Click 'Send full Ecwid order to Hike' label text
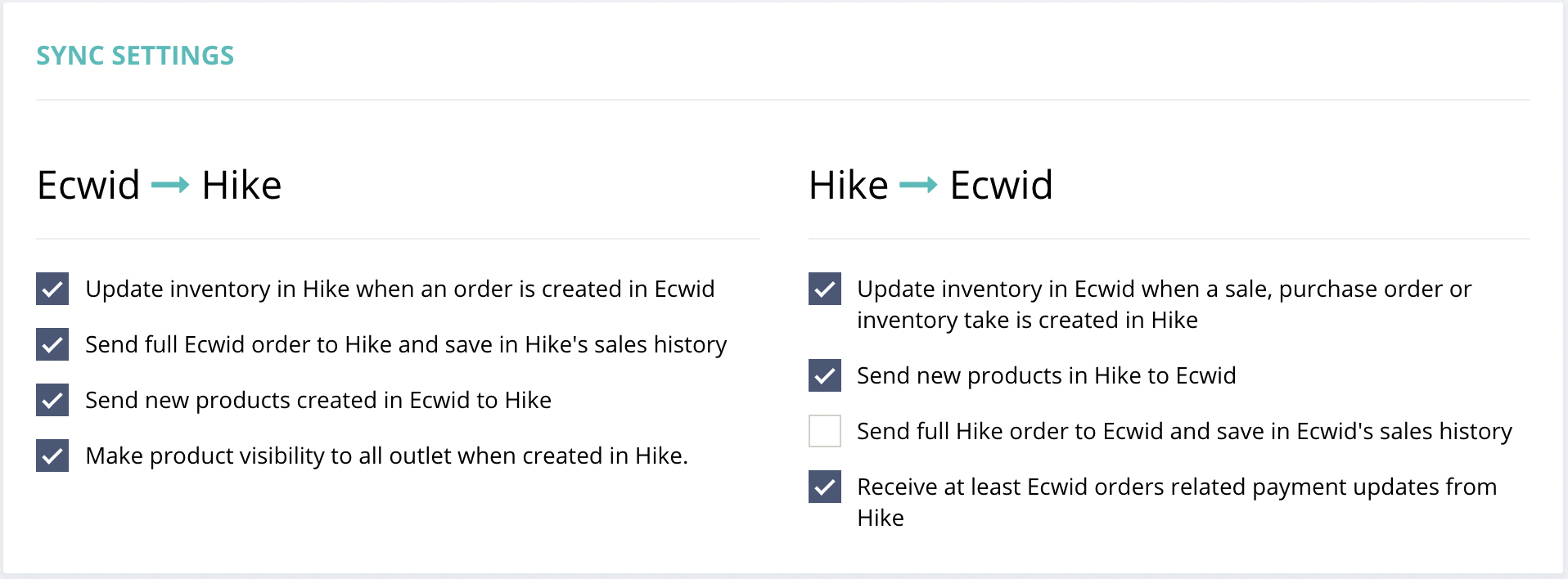Image resolution: width=1568 pixels, height=579 pixels. pyautogui.click(x=406, y=344)
